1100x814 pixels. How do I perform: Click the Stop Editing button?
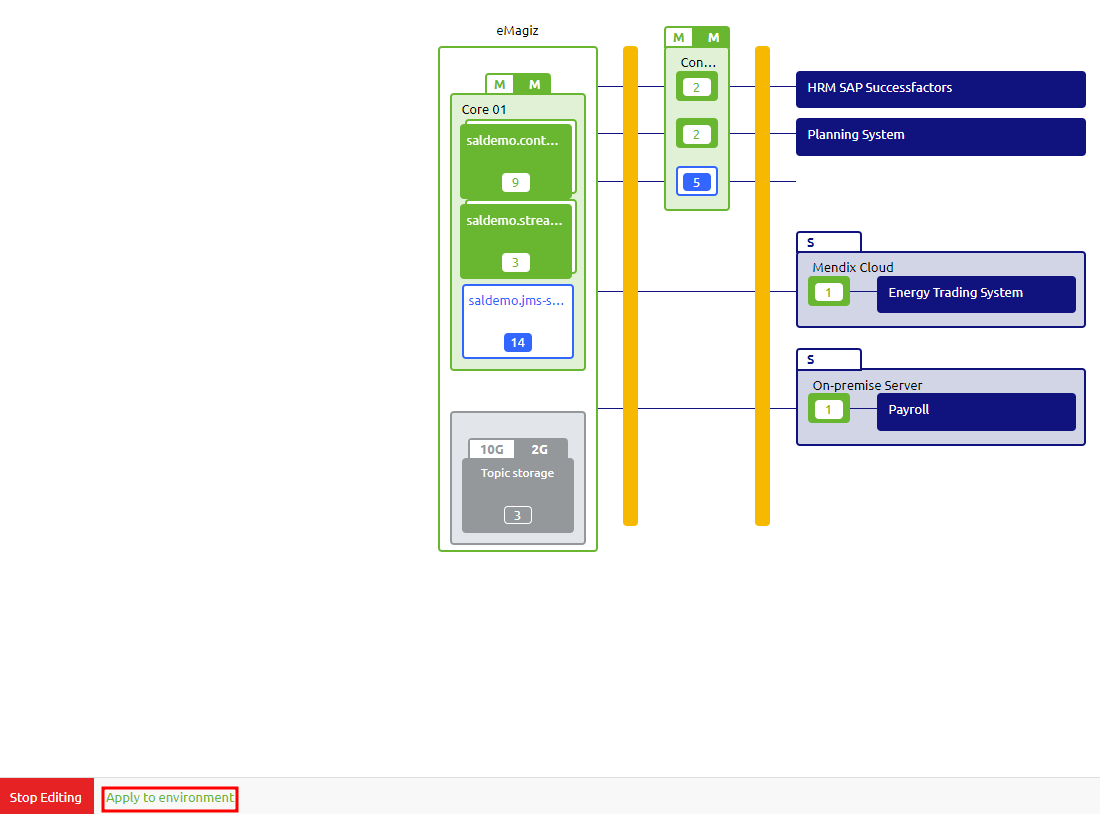pyautogui.click(x=46, y=797)
